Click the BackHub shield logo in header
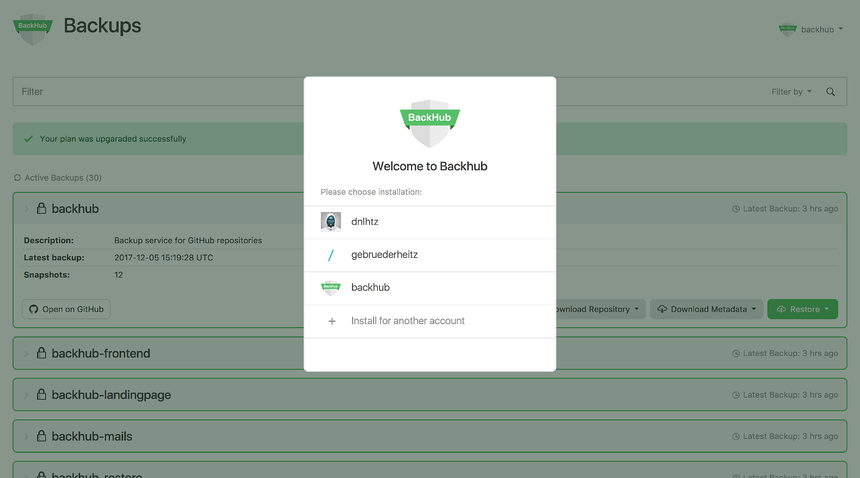This screenshot has width=860, height=478. pos(33,30)
